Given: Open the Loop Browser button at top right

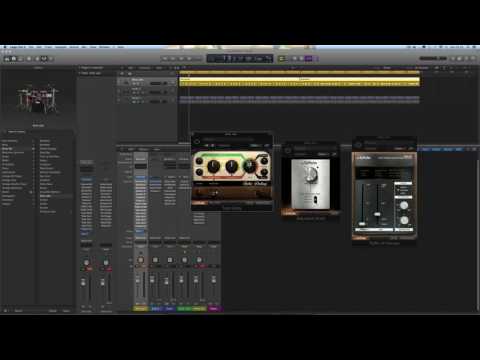Looking at the screenshot, I should point(467,59).
